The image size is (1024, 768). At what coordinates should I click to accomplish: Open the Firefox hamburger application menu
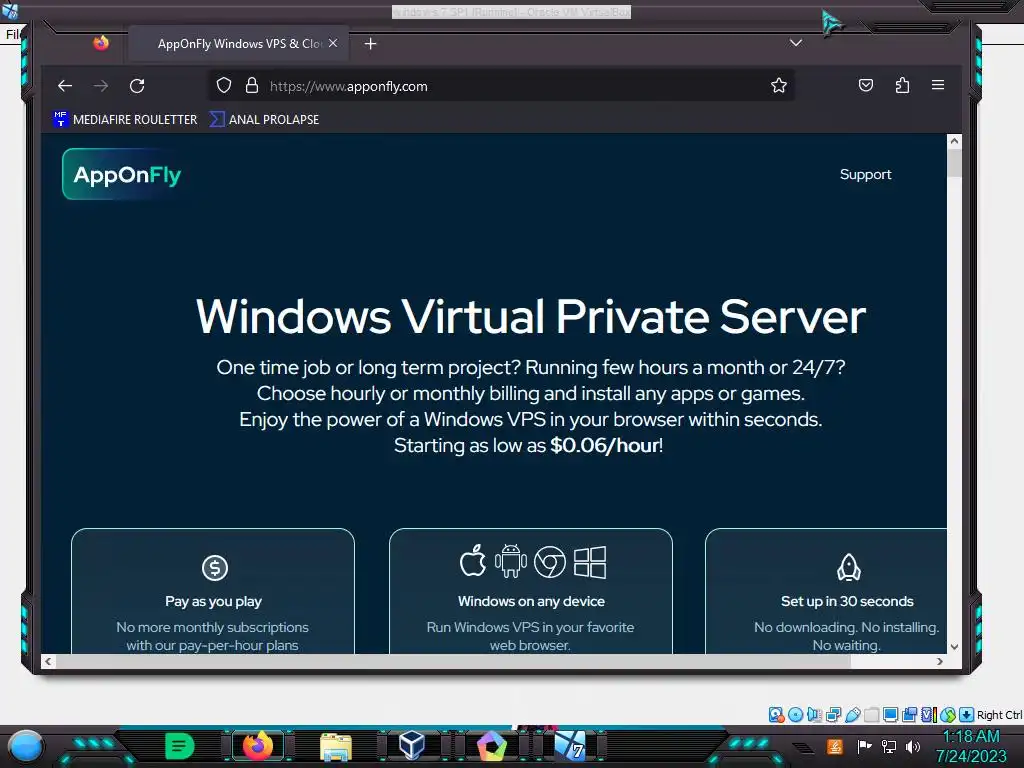[938, 85]
